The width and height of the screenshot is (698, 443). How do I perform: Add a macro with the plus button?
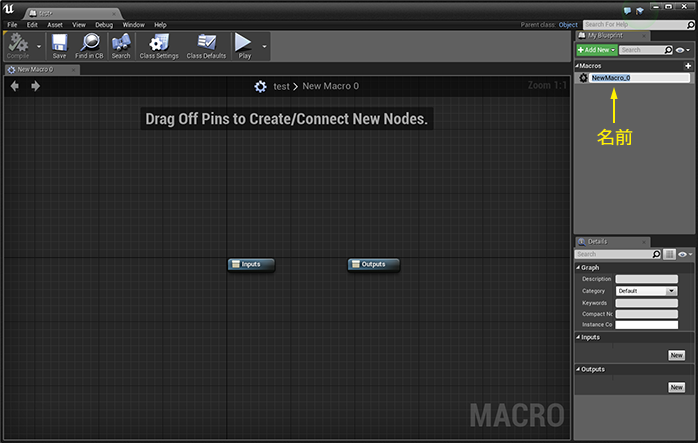688,66
